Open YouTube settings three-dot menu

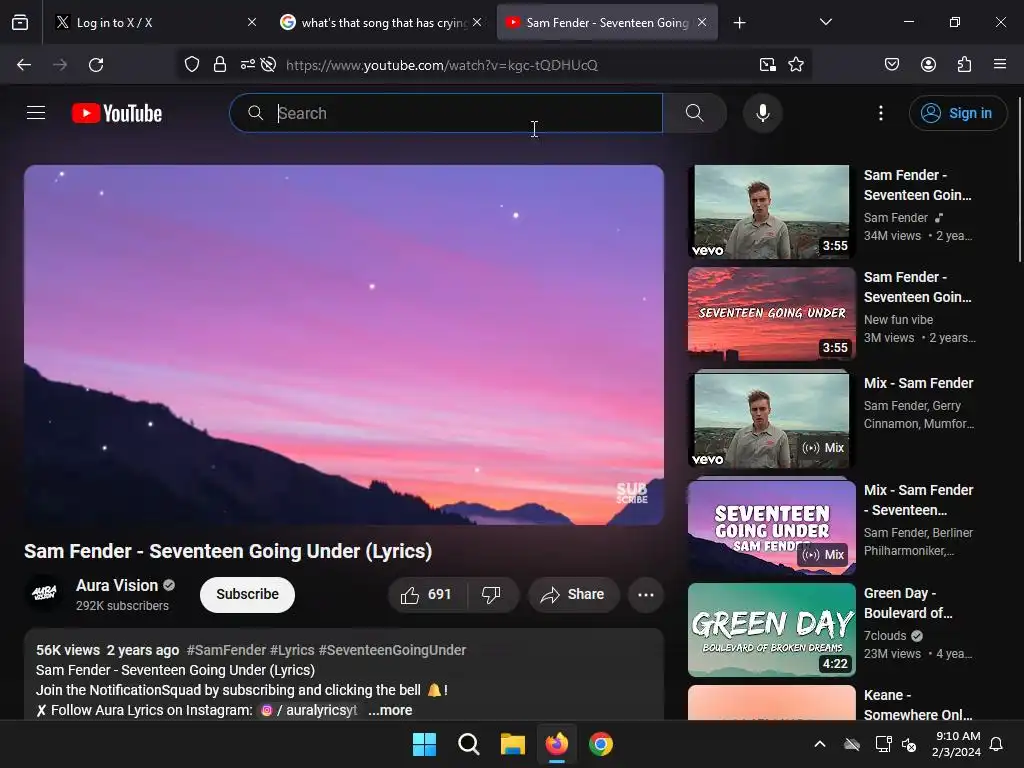880,113
